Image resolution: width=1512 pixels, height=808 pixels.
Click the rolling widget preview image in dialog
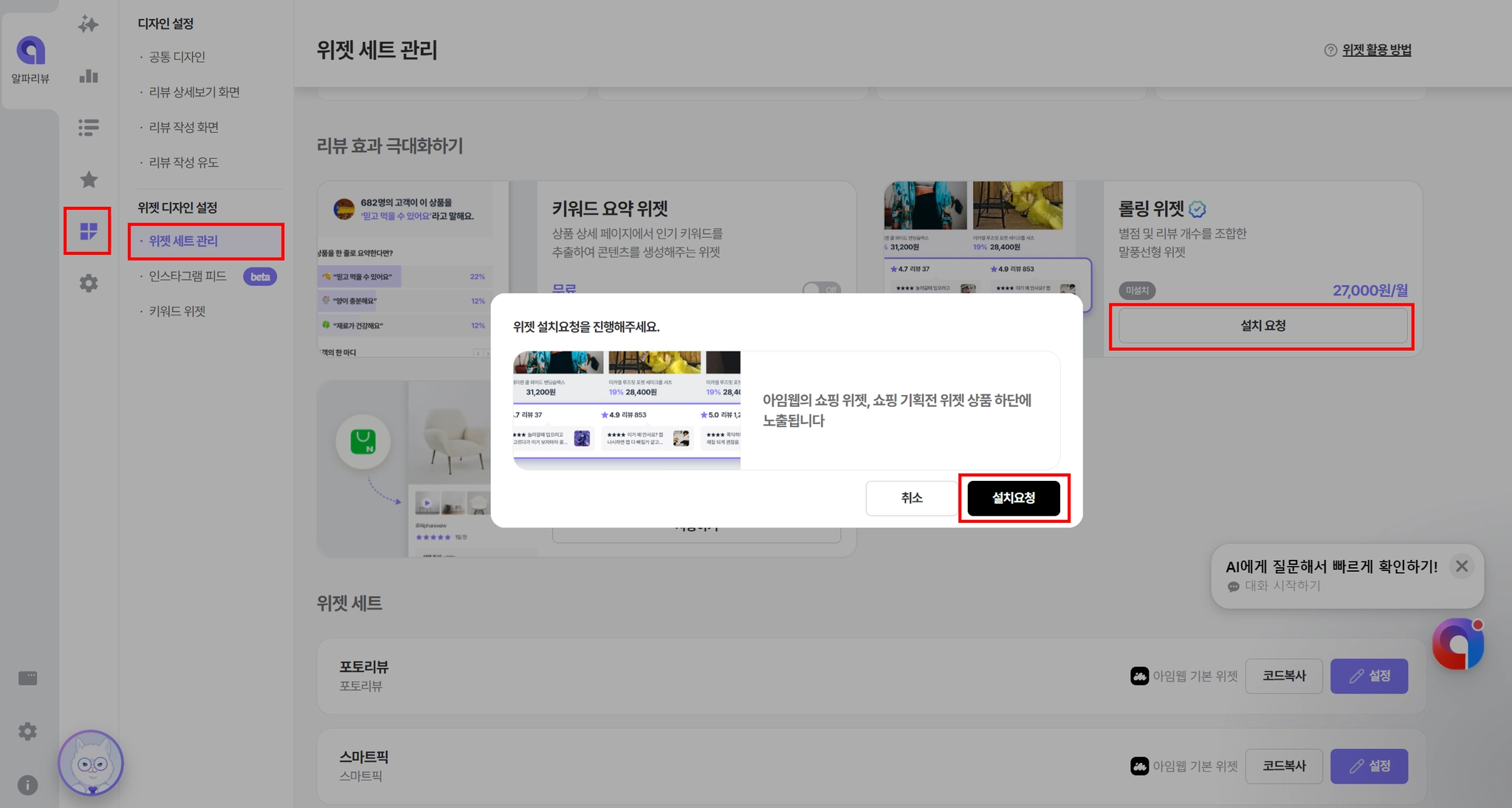click(626, 410)
